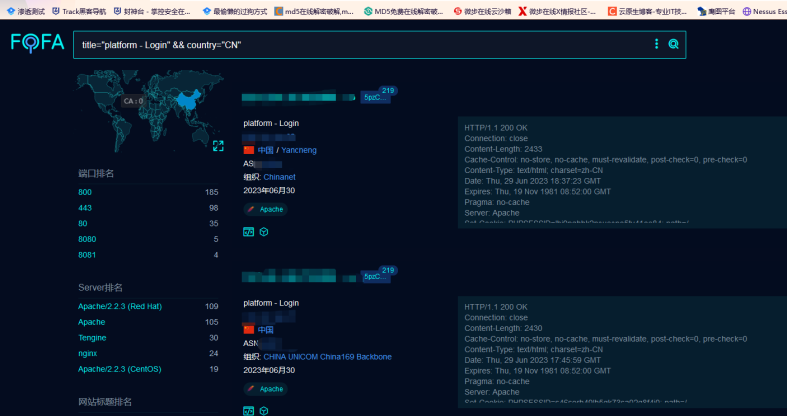The width and height of the screenshot is (787, 416).
Task: Filter by server nginx
Action: click(x=87, y=353)
